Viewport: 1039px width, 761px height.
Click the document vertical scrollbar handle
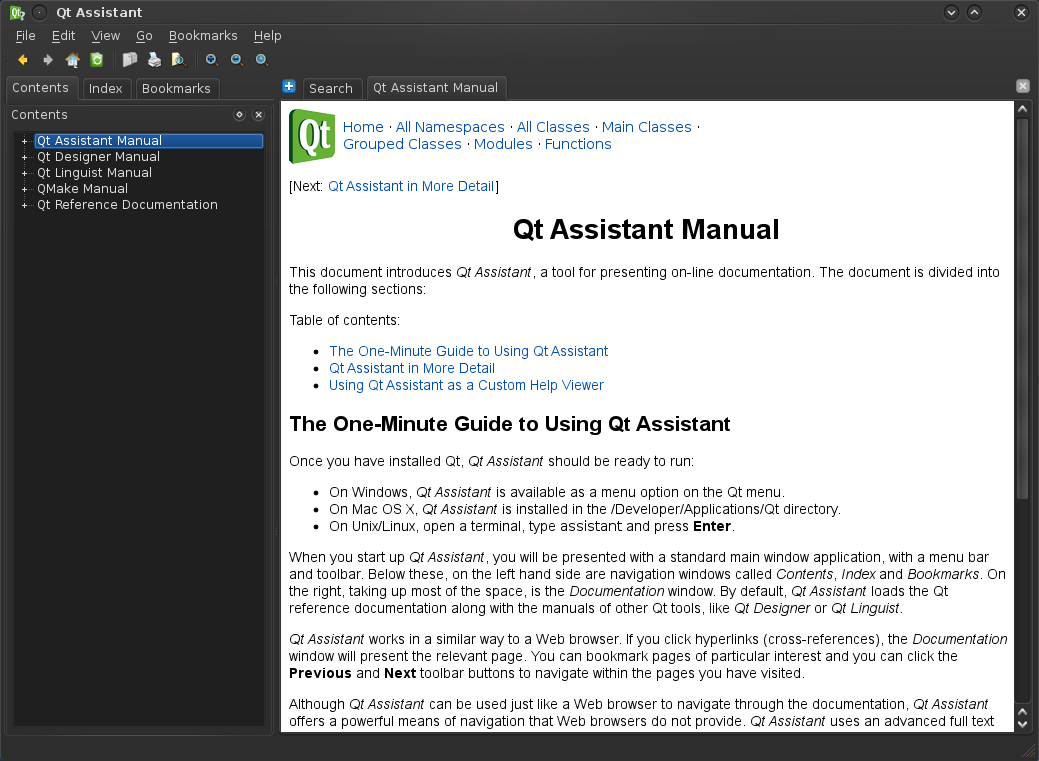pos(1022,308)
